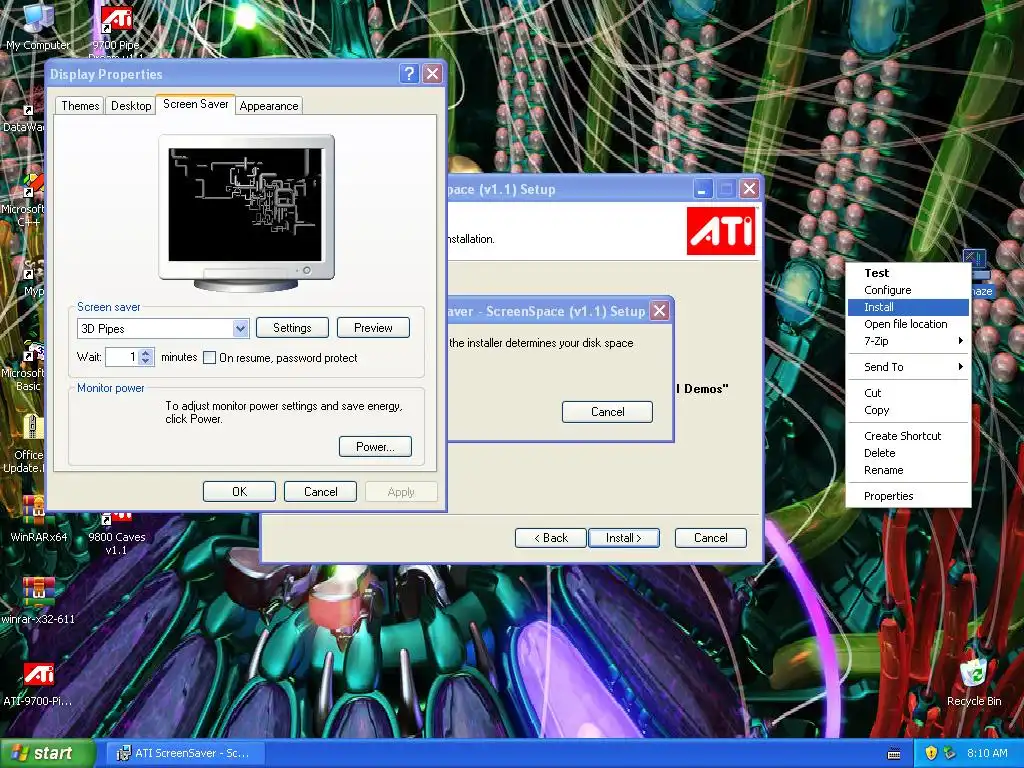Screen dimensions: 1024x768
Task: Select the Office Update desktop icon
Action: click(25, 444)
